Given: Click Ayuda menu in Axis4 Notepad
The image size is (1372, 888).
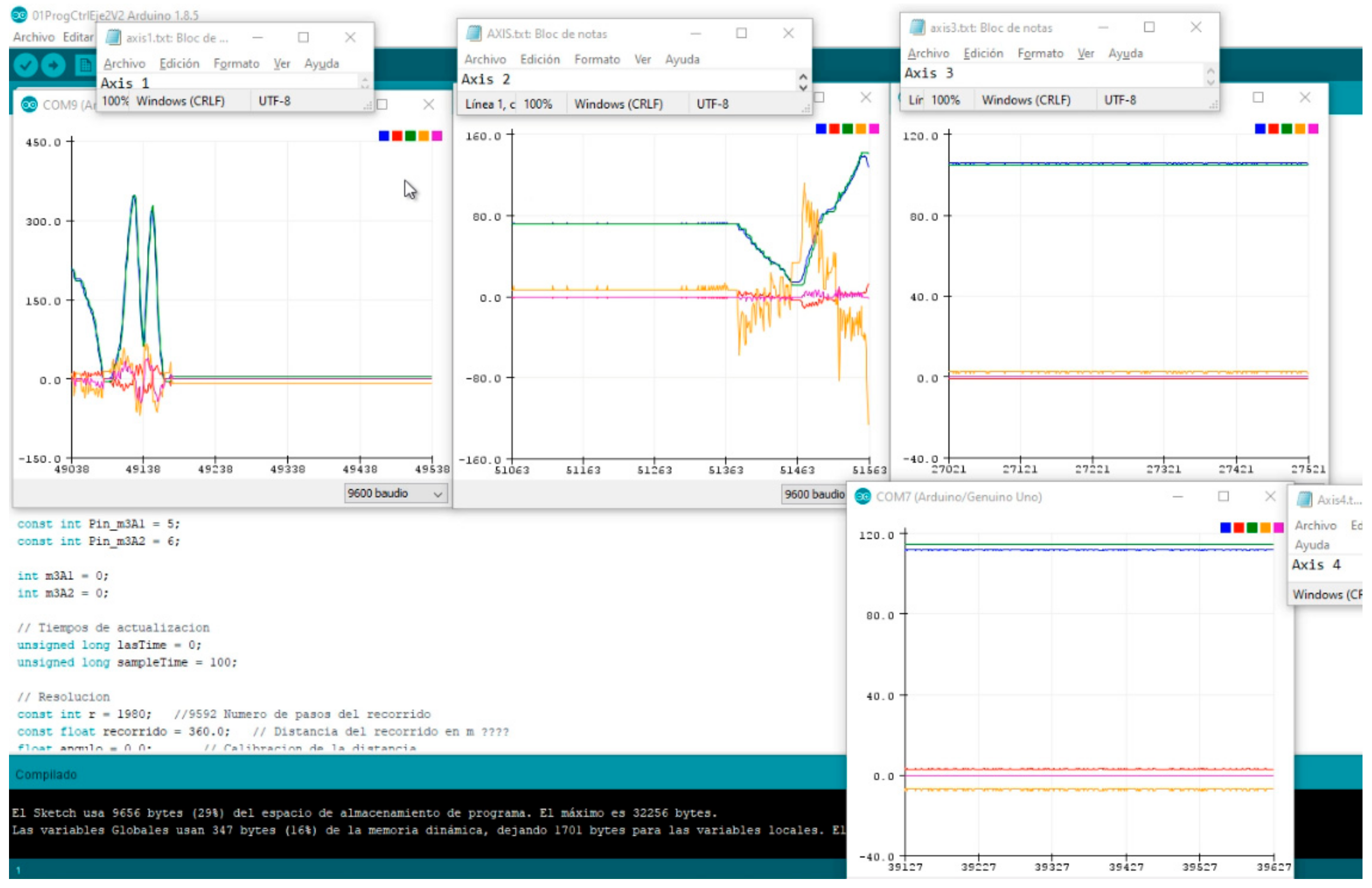Looking at the screenshot, I should (1312, 544).
